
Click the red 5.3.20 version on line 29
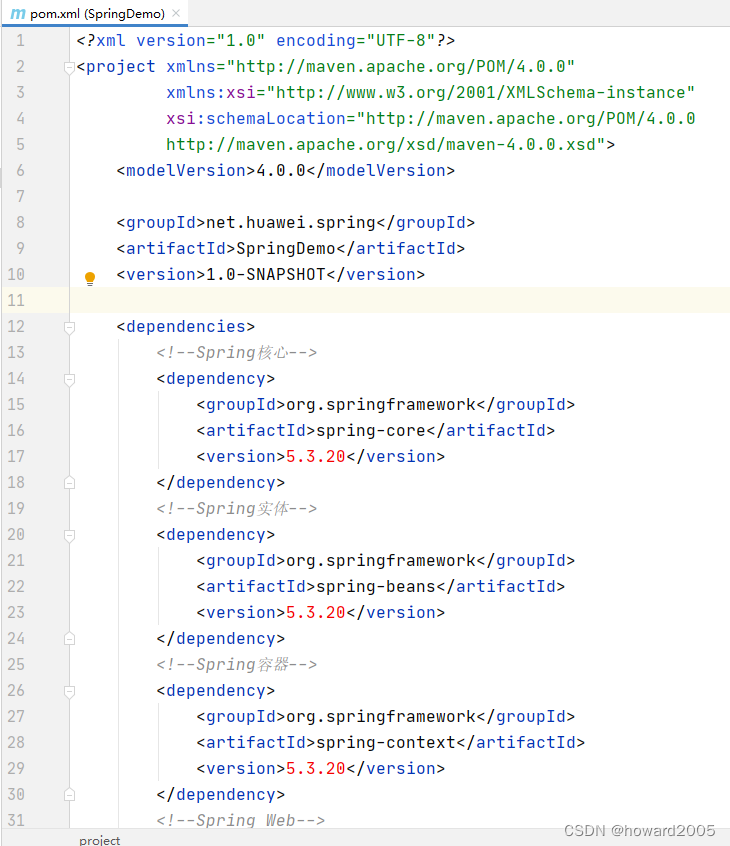(315, 768)
